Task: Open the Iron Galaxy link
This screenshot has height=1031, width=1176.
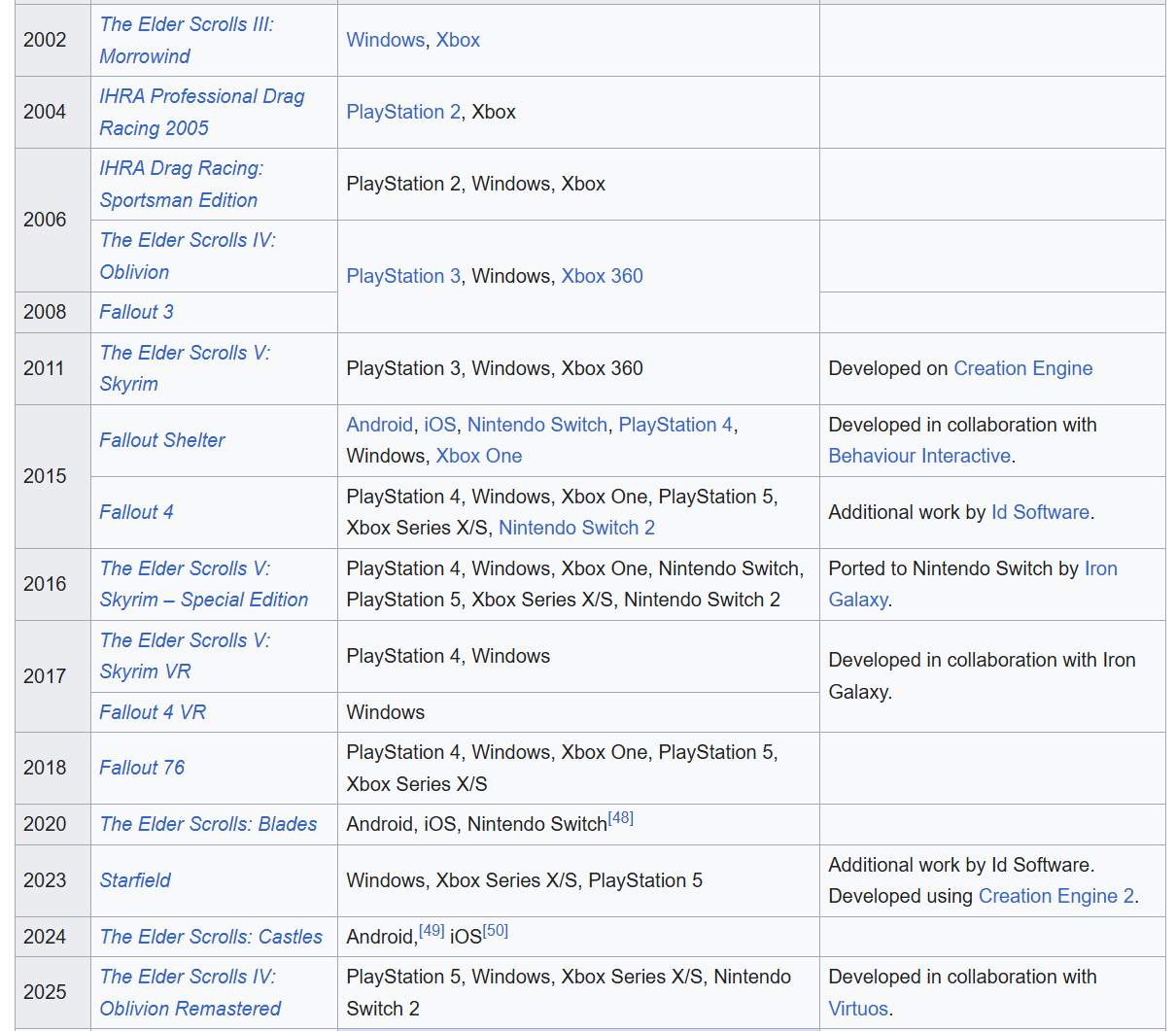Action: (973, 584)
